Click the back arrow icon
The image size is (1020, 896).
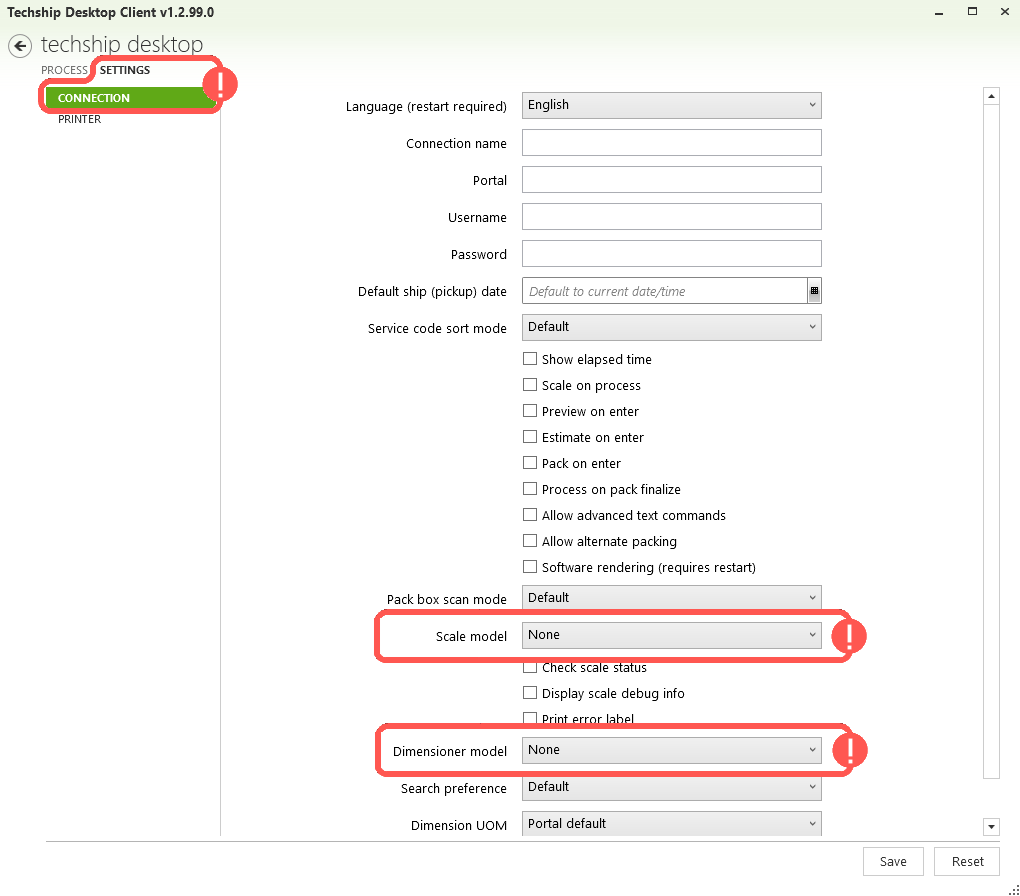[20, 46]
